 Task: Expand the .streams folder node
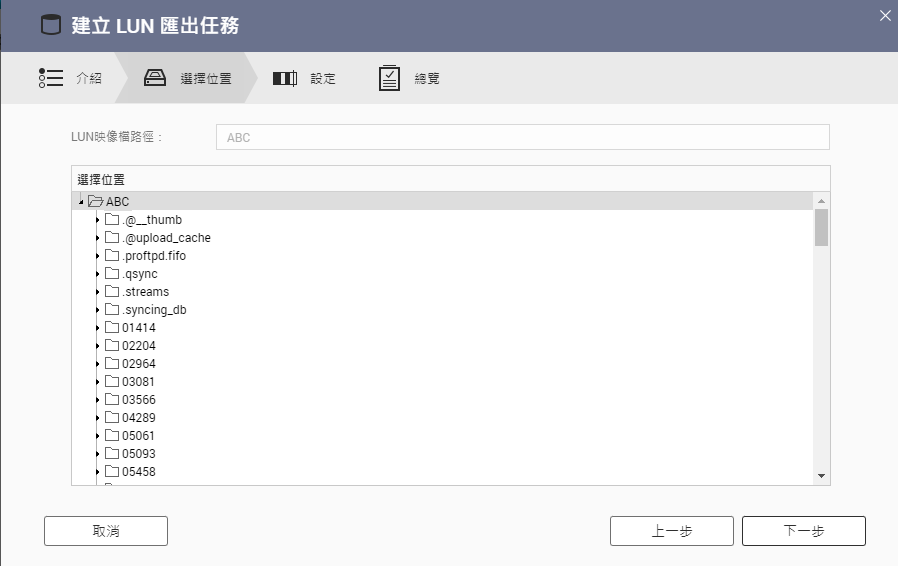[x=97, y=292]
